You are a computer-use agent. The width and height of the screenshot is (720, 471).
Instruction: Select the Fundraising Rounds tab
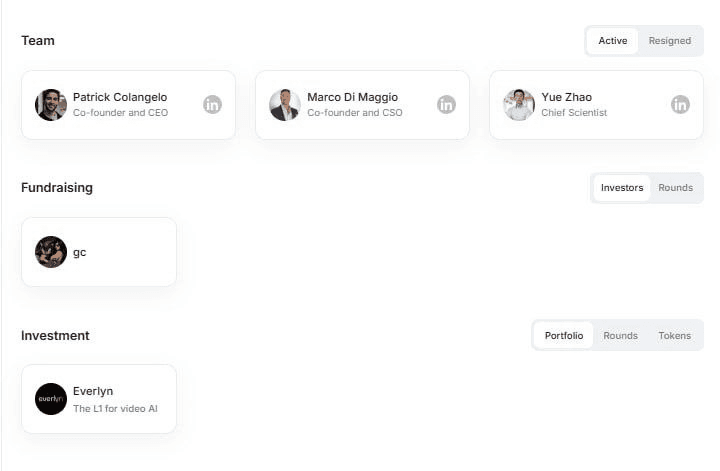[x=675, y=188]
